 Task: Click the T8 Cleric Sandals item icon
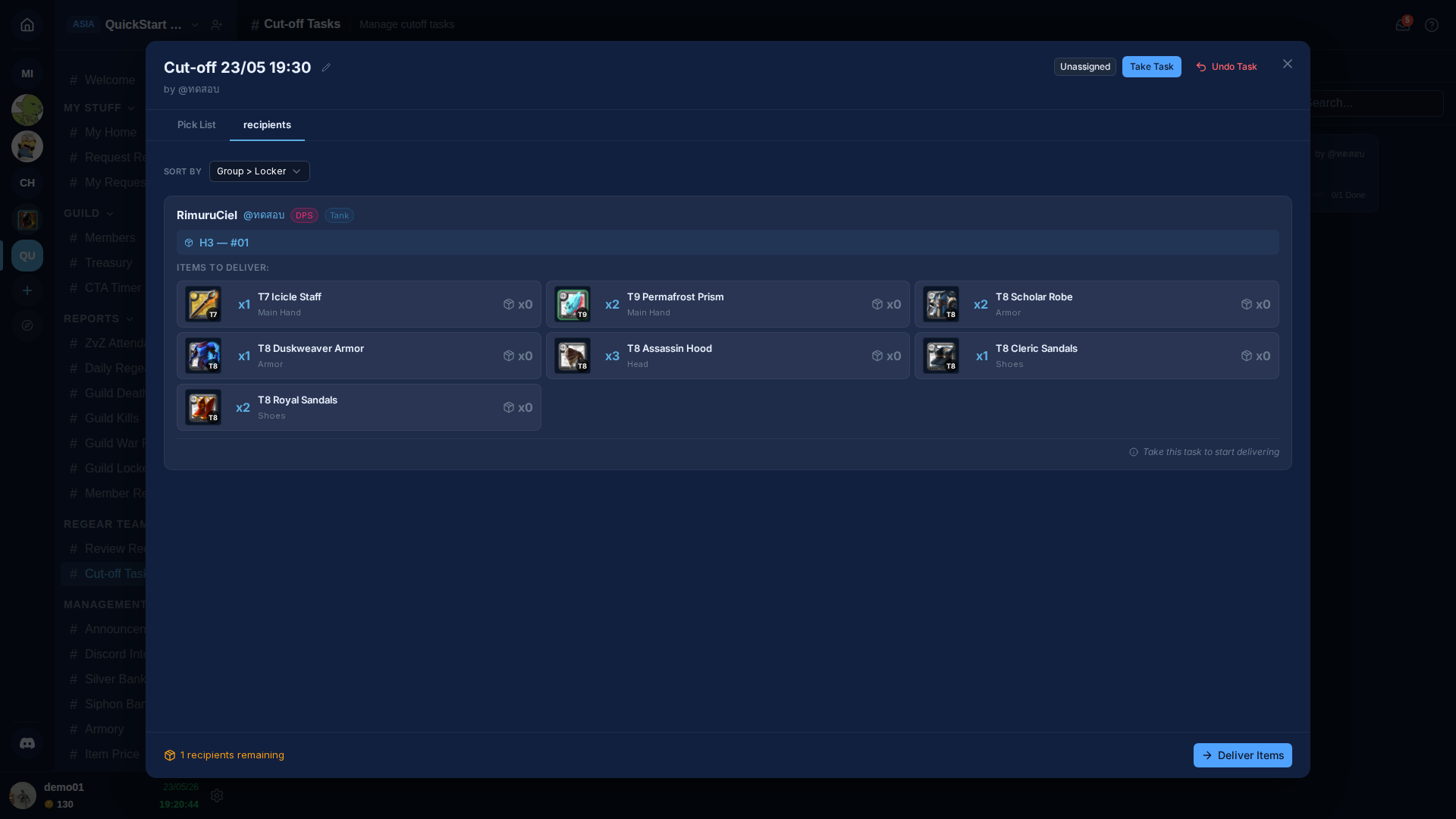coord(941,356)
